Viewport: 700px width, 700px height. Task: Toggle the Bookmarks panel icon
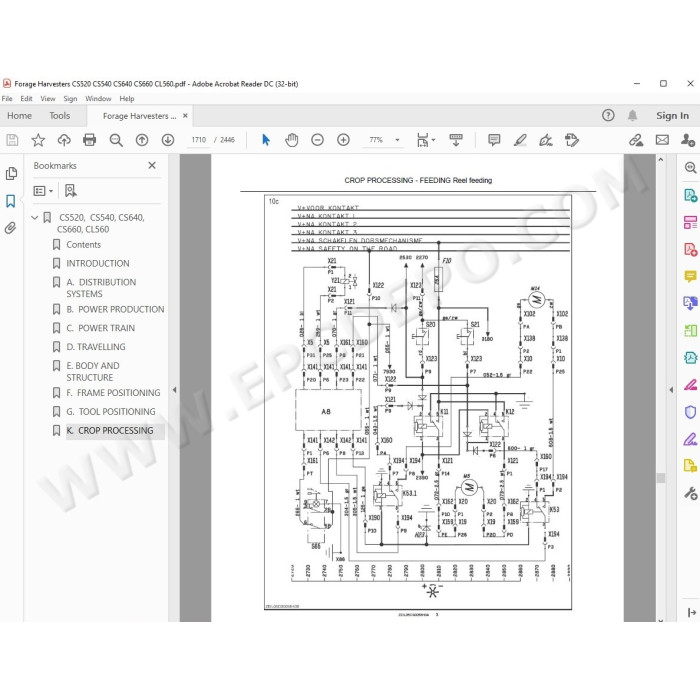click(x=11, y=201)
